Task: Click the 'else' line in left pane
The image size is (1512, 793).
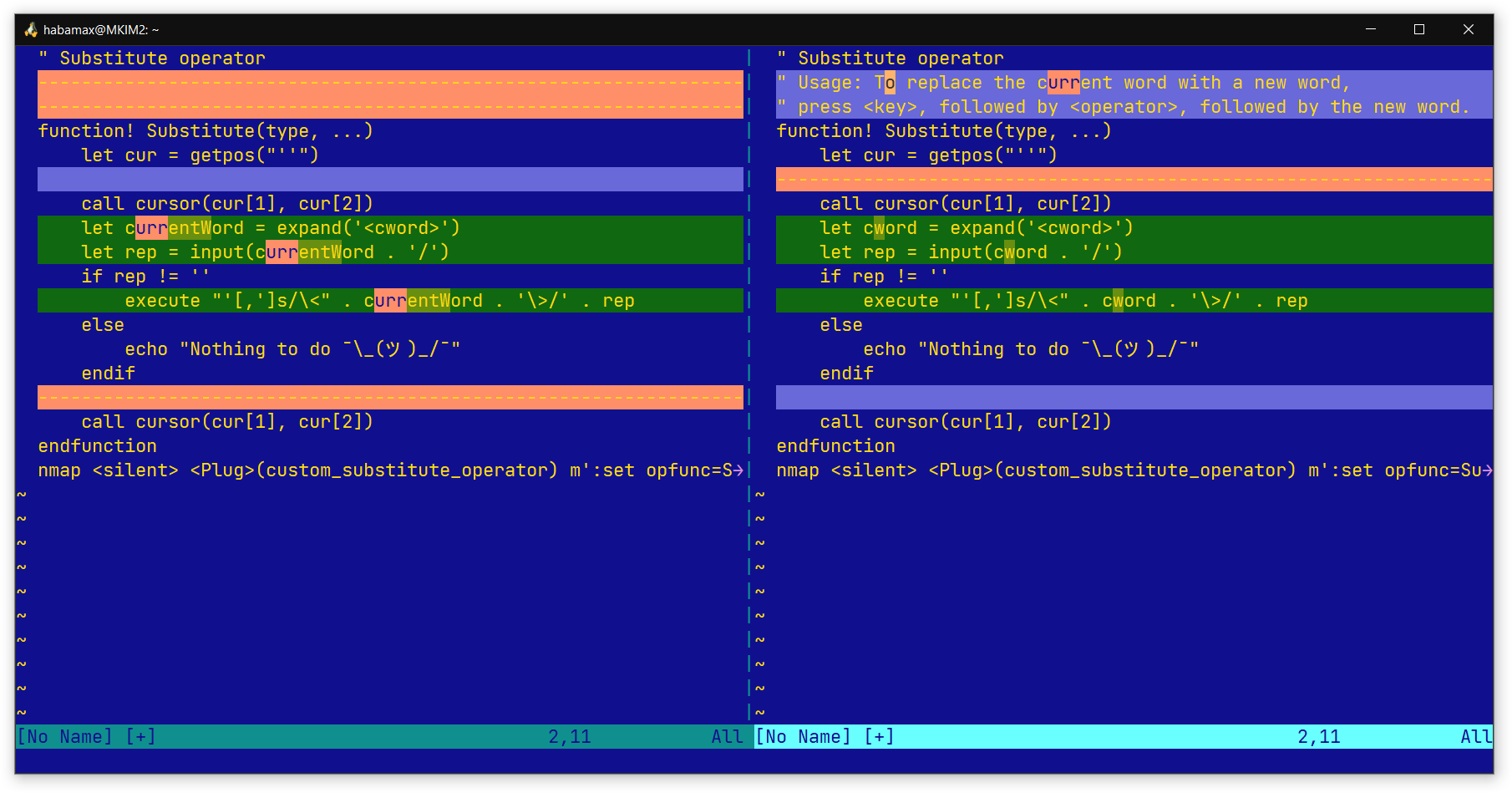Action: (x=103, y=325)
